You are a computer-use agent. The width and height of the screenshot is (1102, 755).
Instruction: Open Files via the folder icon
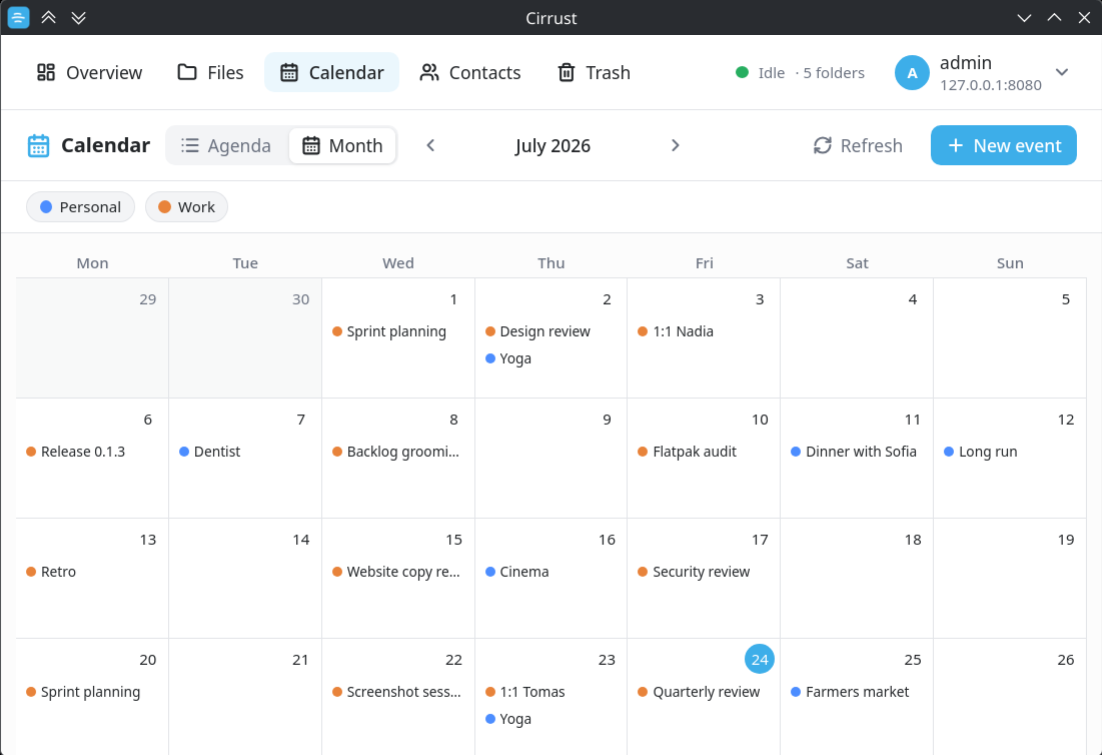(x=187, y=72)
